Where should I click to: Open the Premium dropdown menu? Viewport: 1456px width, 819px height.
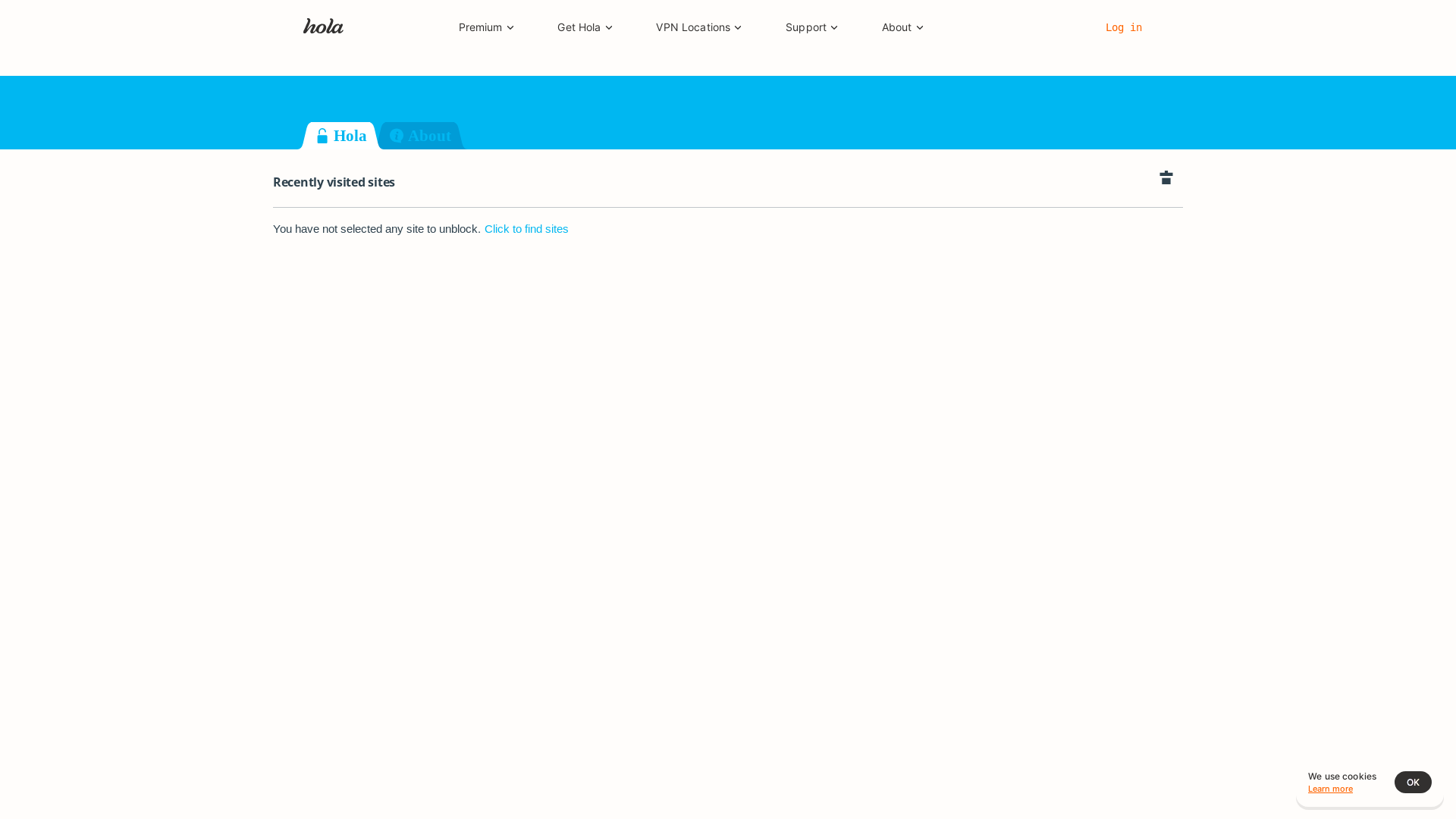486,27
